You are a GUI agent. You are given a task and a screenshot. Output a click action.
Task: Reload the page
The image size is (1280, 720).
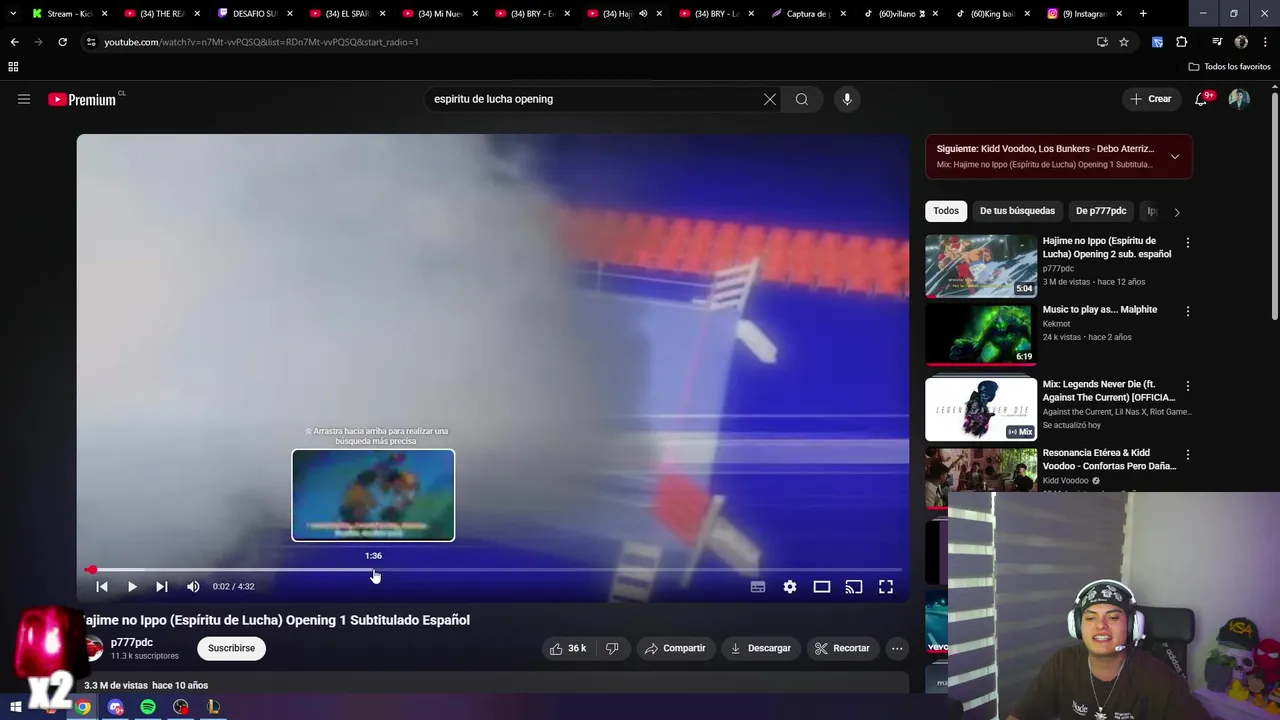coord(62,42)
